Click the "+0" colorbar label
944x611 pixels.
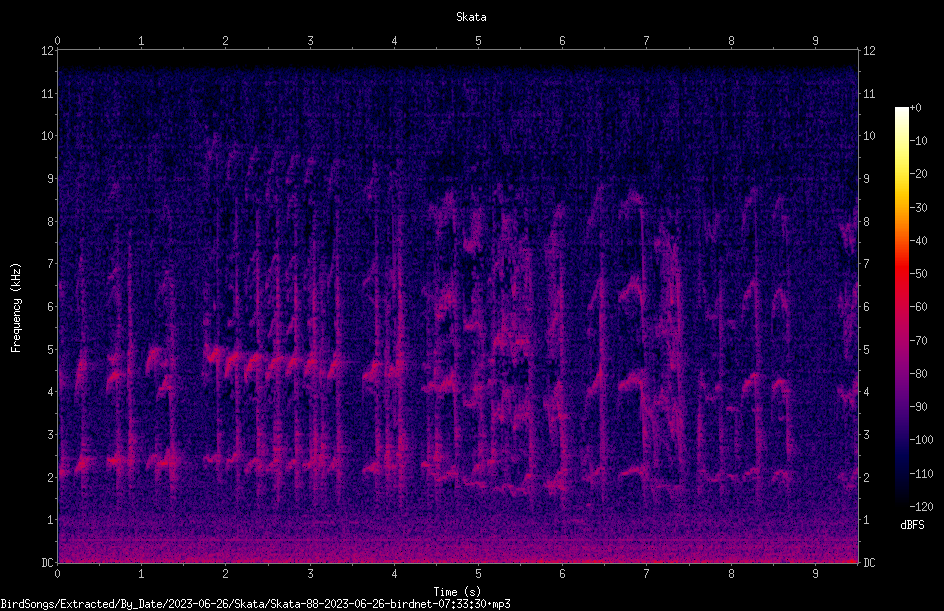coord(915,108)
